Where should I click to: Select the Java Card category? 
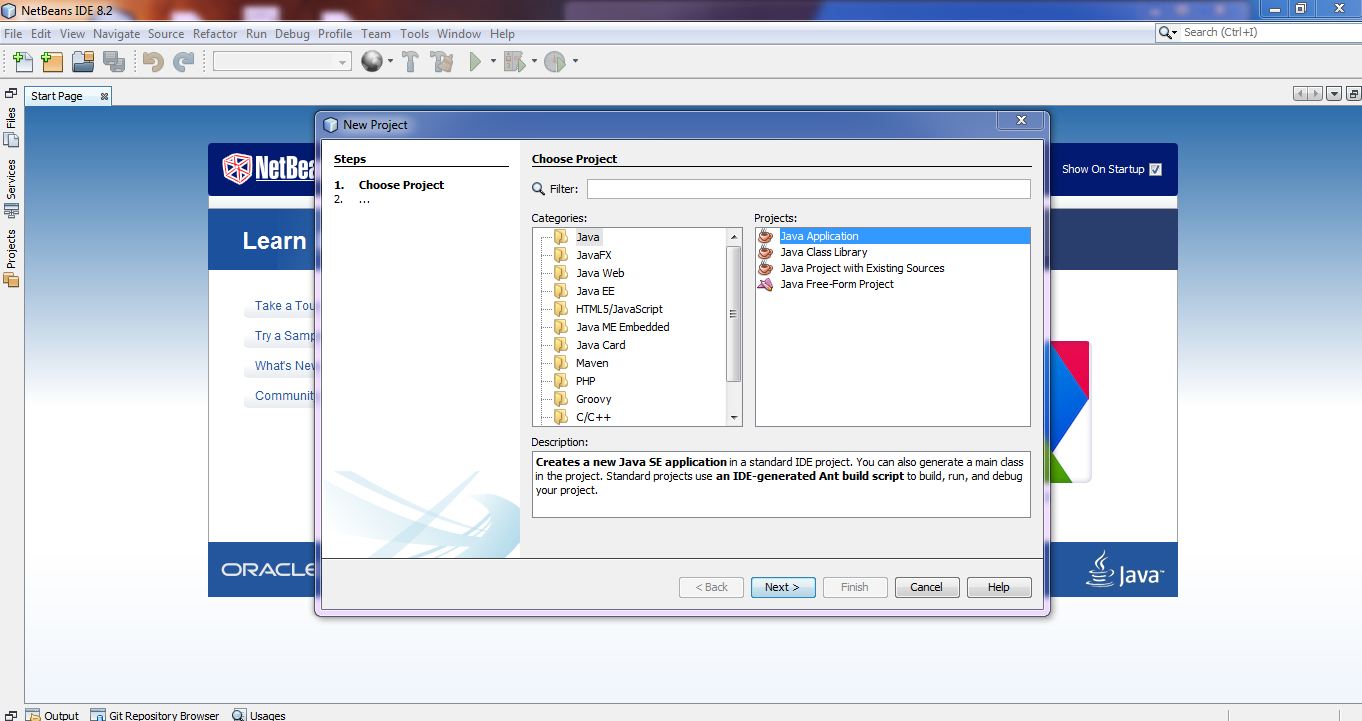600,345
